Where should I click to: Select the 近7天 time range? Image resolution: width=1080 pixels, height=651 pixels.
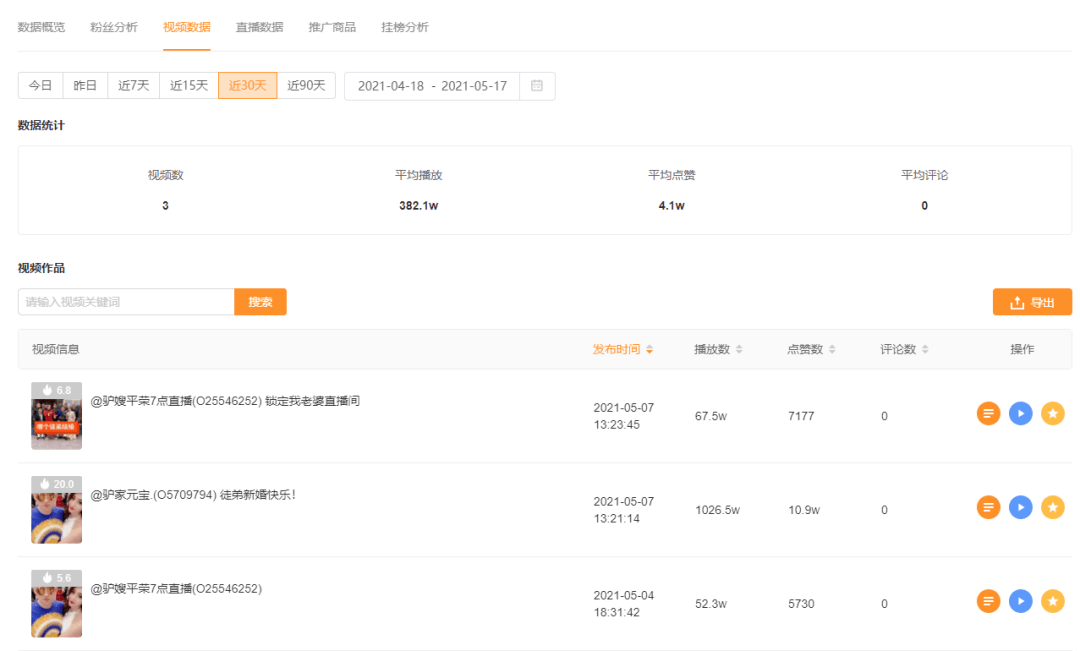click(133, 86)
